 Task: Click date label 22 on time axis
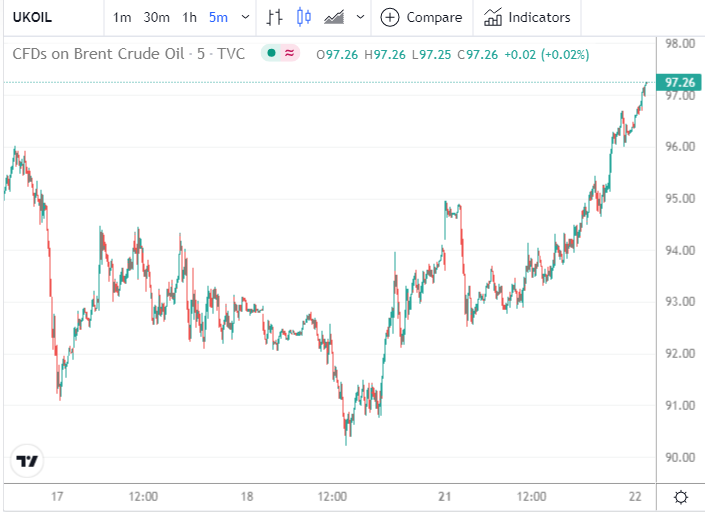point(635,496)
